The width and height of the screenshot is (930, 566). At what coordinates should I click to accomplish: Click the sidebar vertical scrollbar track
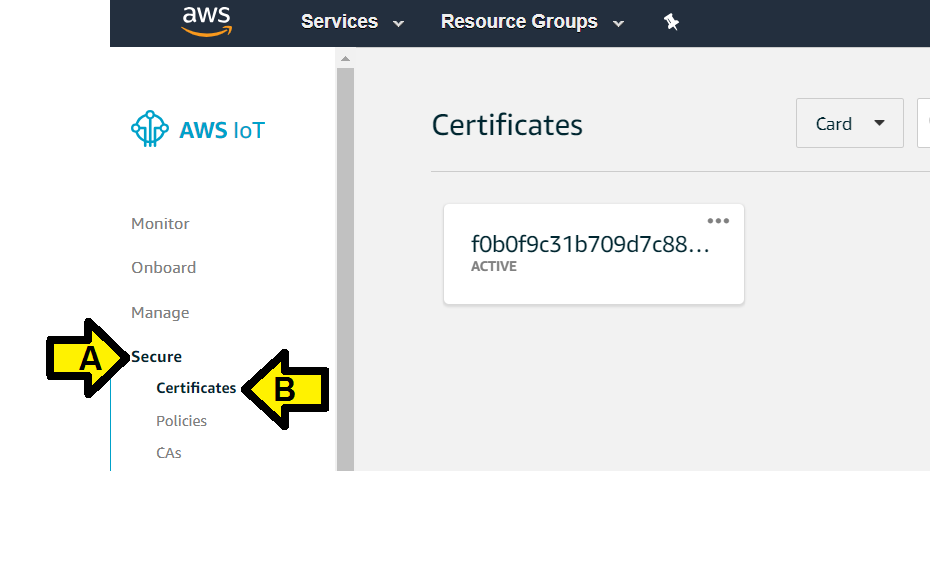click(x=345, y=269)
